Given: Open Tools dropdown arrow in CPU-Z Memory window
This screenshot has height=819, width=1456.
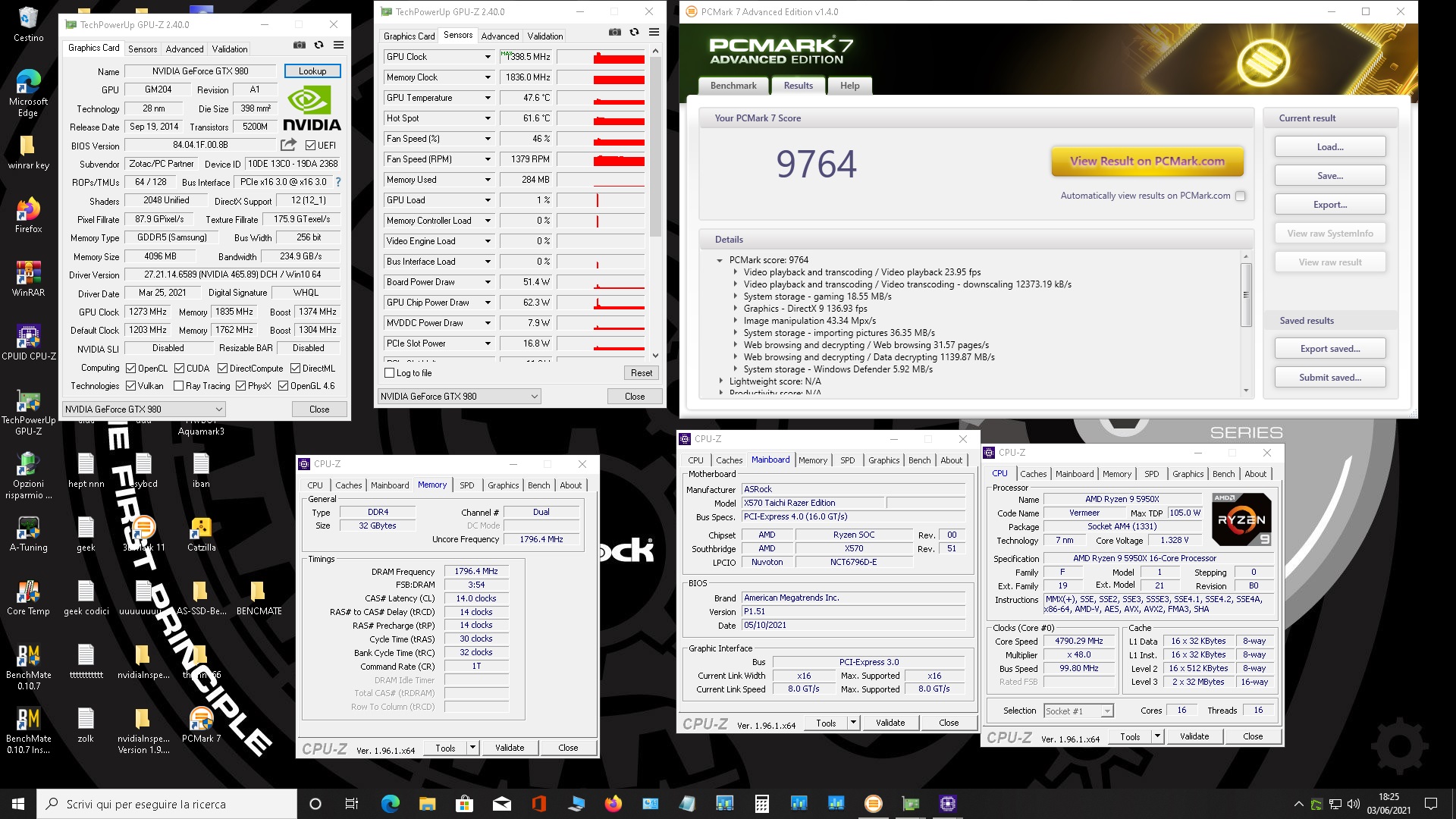Looking at the screenshot, I should coord(472,748).
